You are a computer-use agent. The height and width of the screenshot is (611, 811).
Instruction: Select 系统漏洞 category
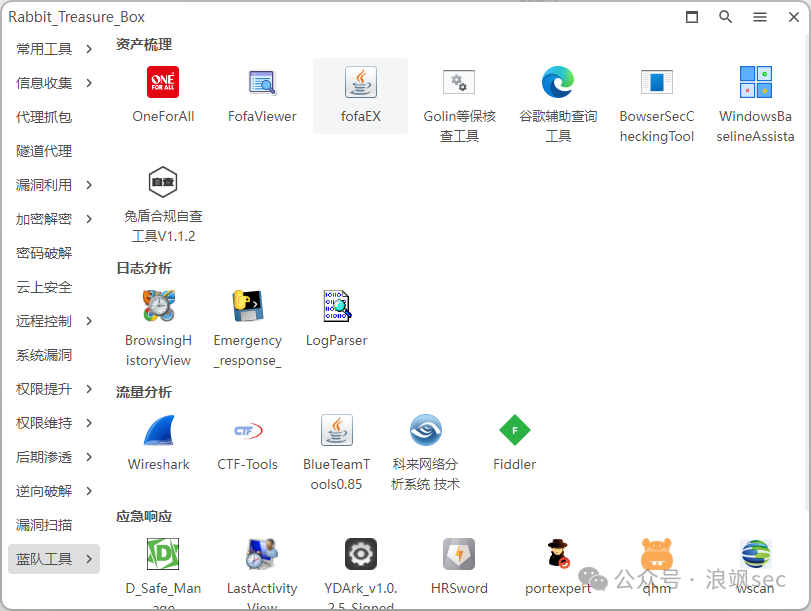pyautogui.click(x=44, y=355)
